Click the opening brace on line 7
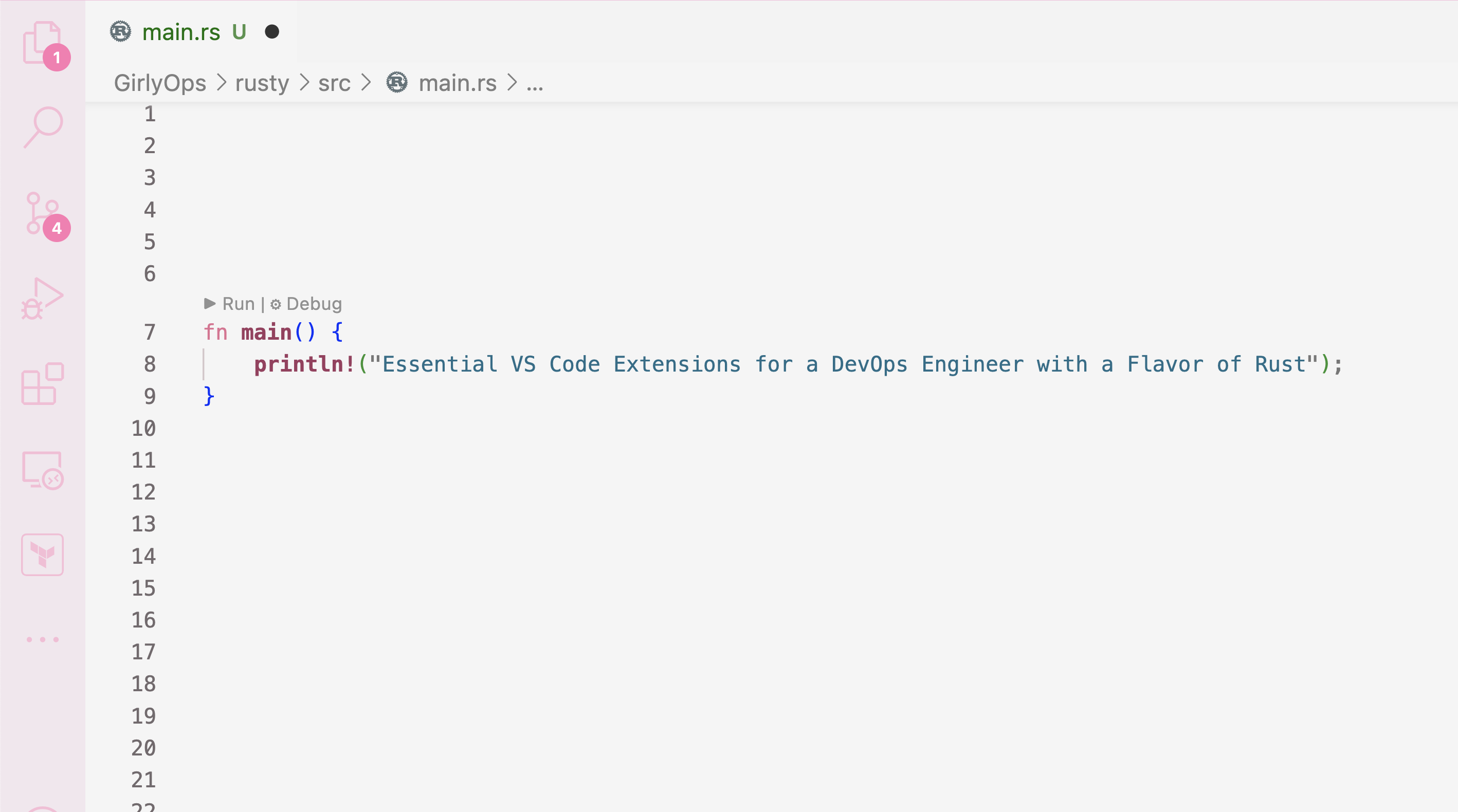1458x812 pixels. 337,332
